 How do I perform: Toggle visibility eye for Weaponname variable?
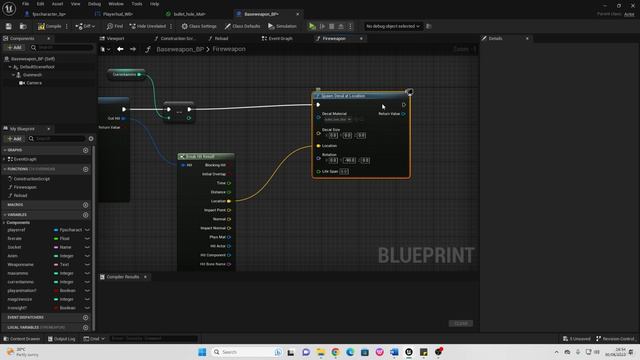(x=87, y=264)
